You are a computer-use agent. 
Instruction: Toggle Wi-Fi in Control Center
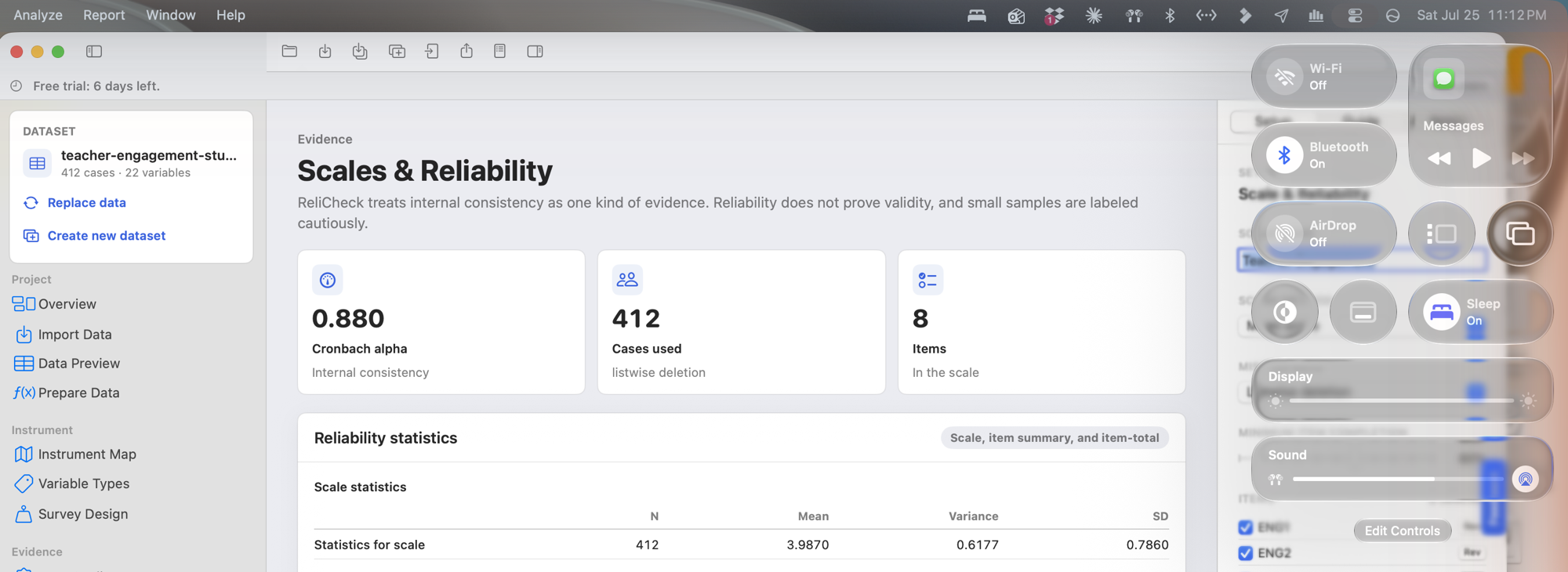pyautogui.click(x=1284, y=77)
